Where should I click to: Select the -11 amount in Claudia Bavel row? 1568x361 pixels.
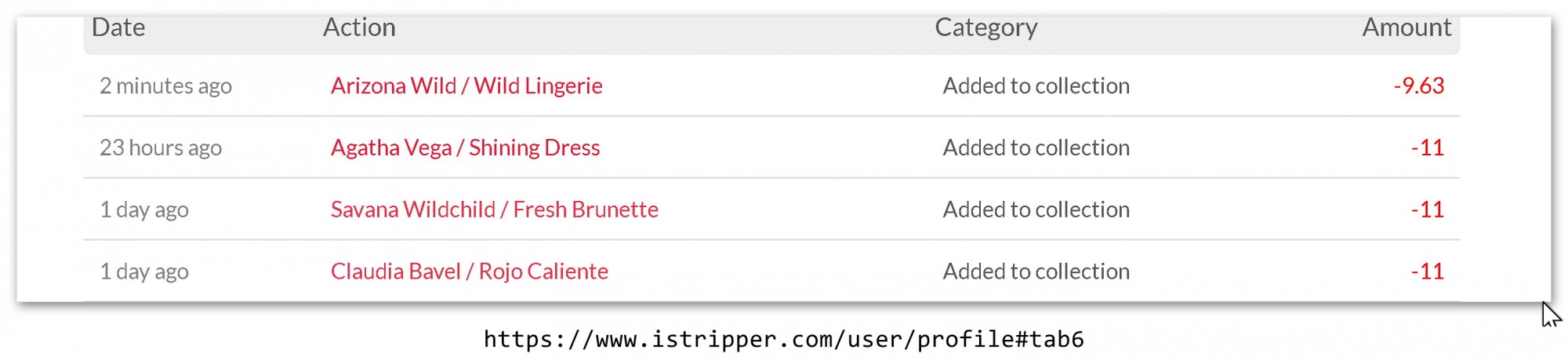(1427, 272)
